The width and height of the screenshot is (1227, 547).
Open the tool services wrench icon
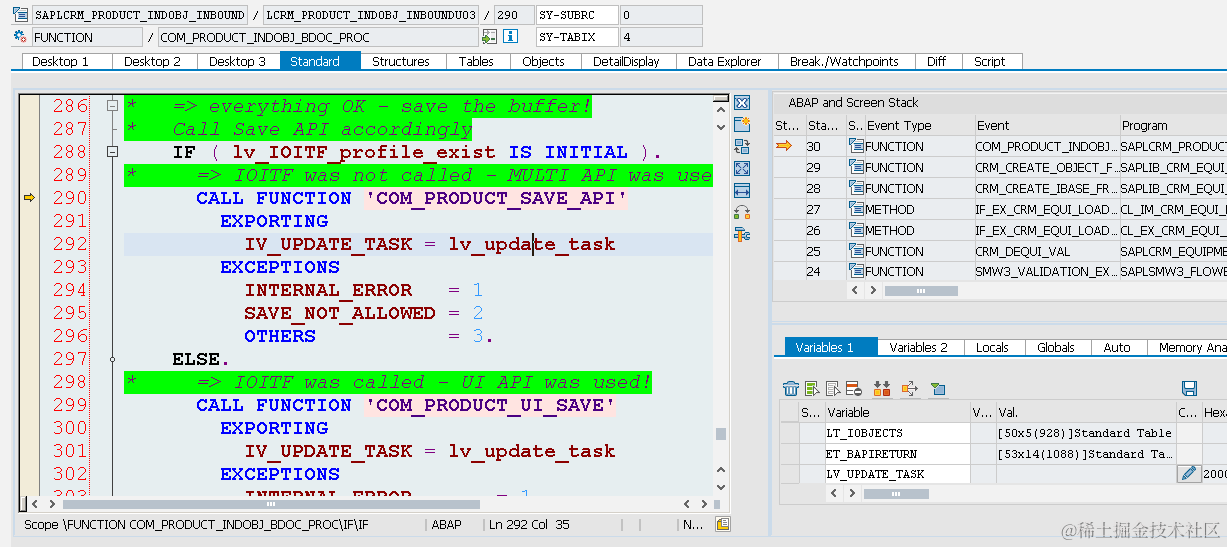point(742,235)
